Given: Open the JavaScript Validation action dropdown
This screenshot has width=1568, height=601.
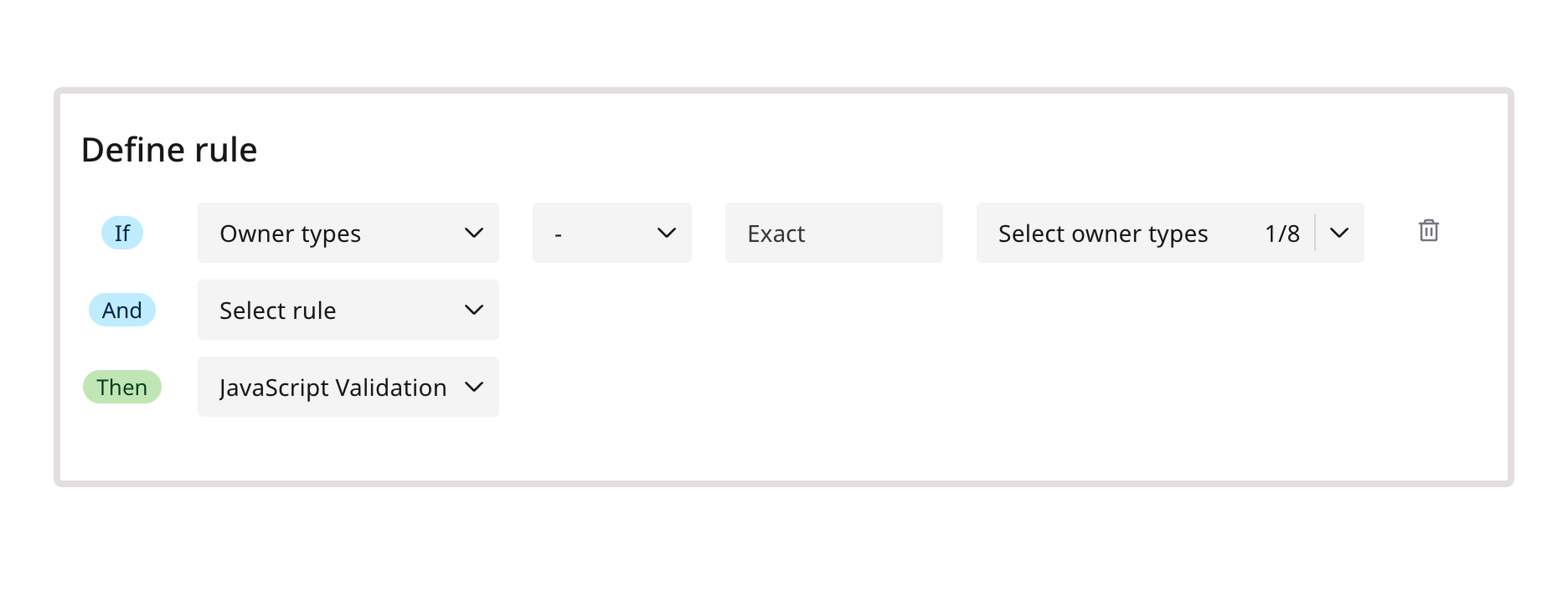Looking at the screenshot, I should [347, 387].
